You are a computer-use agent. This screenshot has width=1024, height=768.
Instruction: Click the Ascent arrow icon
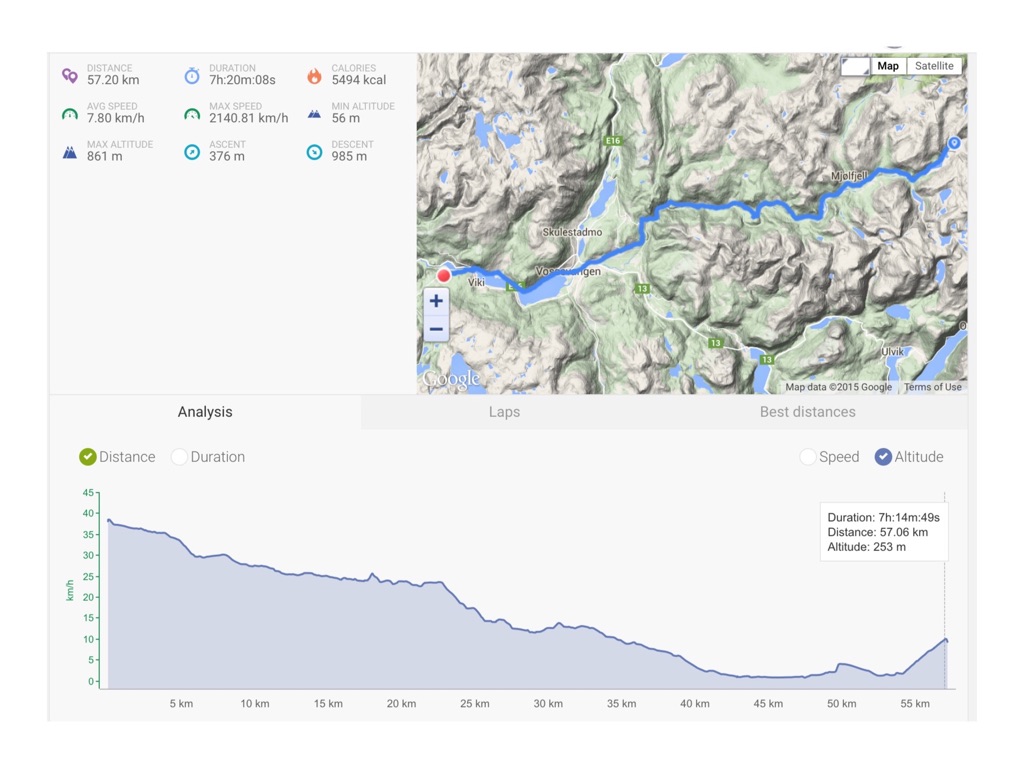pos(192,152)
